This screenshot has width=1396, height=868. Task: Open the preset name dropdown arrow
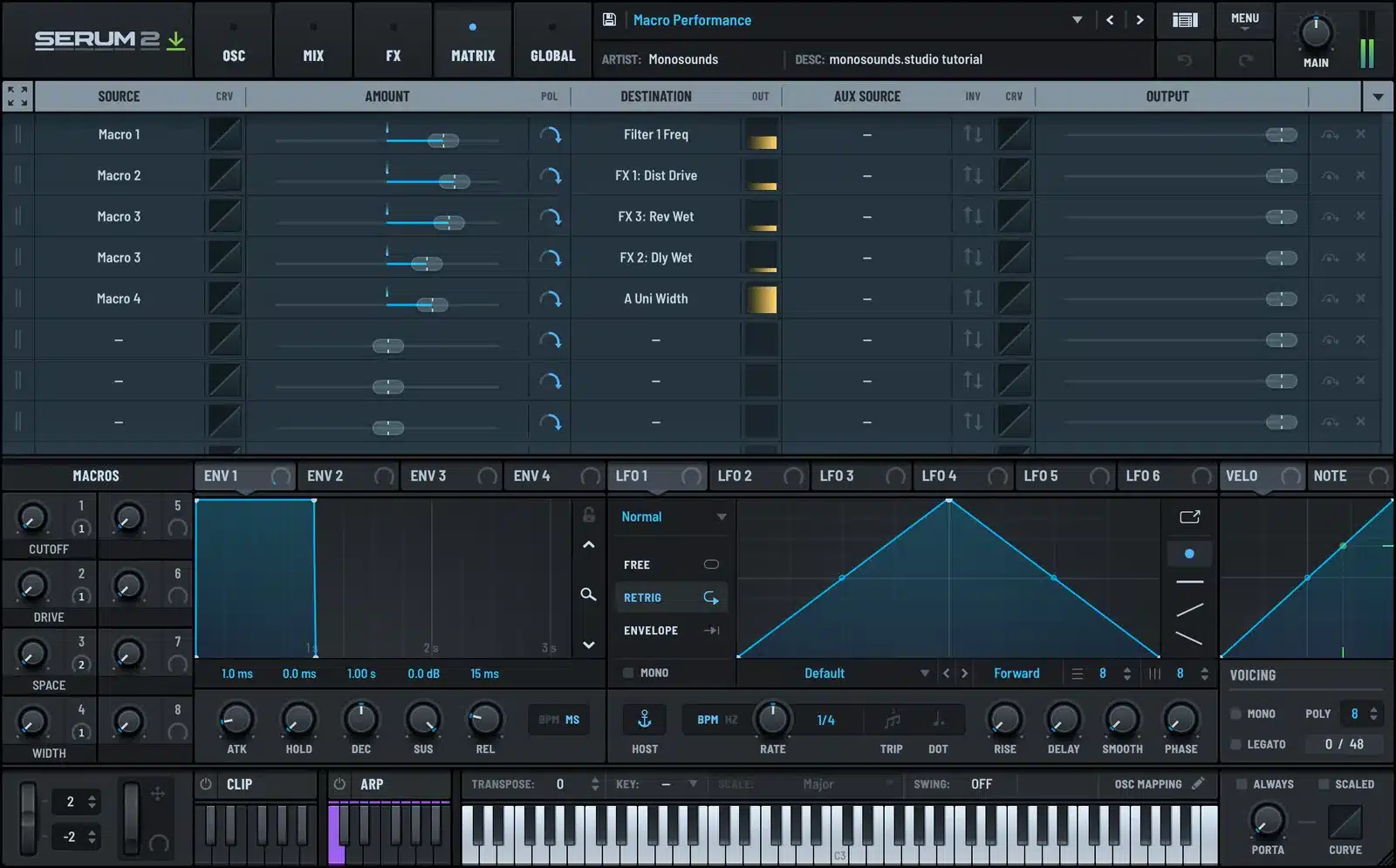pos(1078,19)
